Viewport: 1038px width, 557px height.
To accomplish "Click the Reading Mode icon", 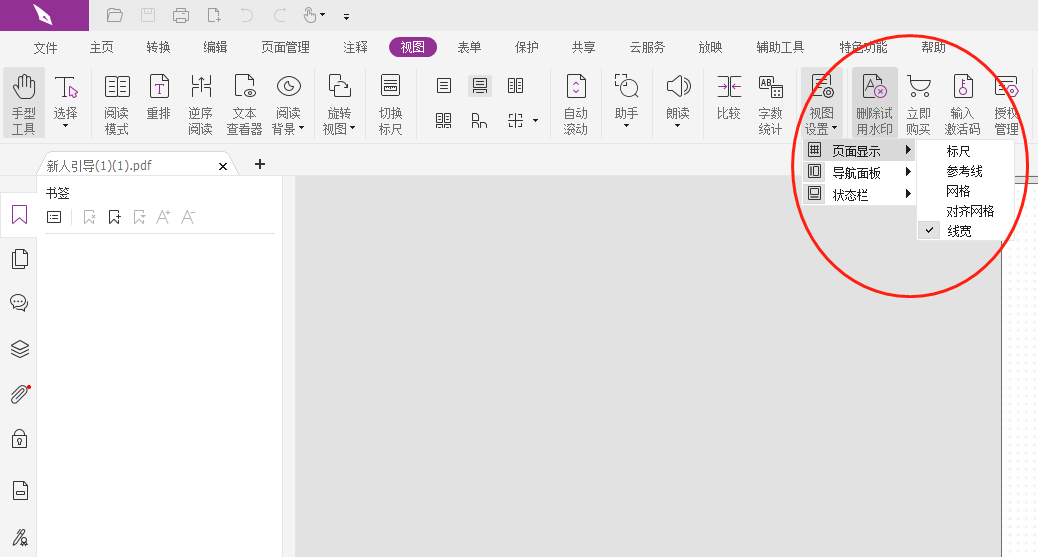I will [117, 102].
